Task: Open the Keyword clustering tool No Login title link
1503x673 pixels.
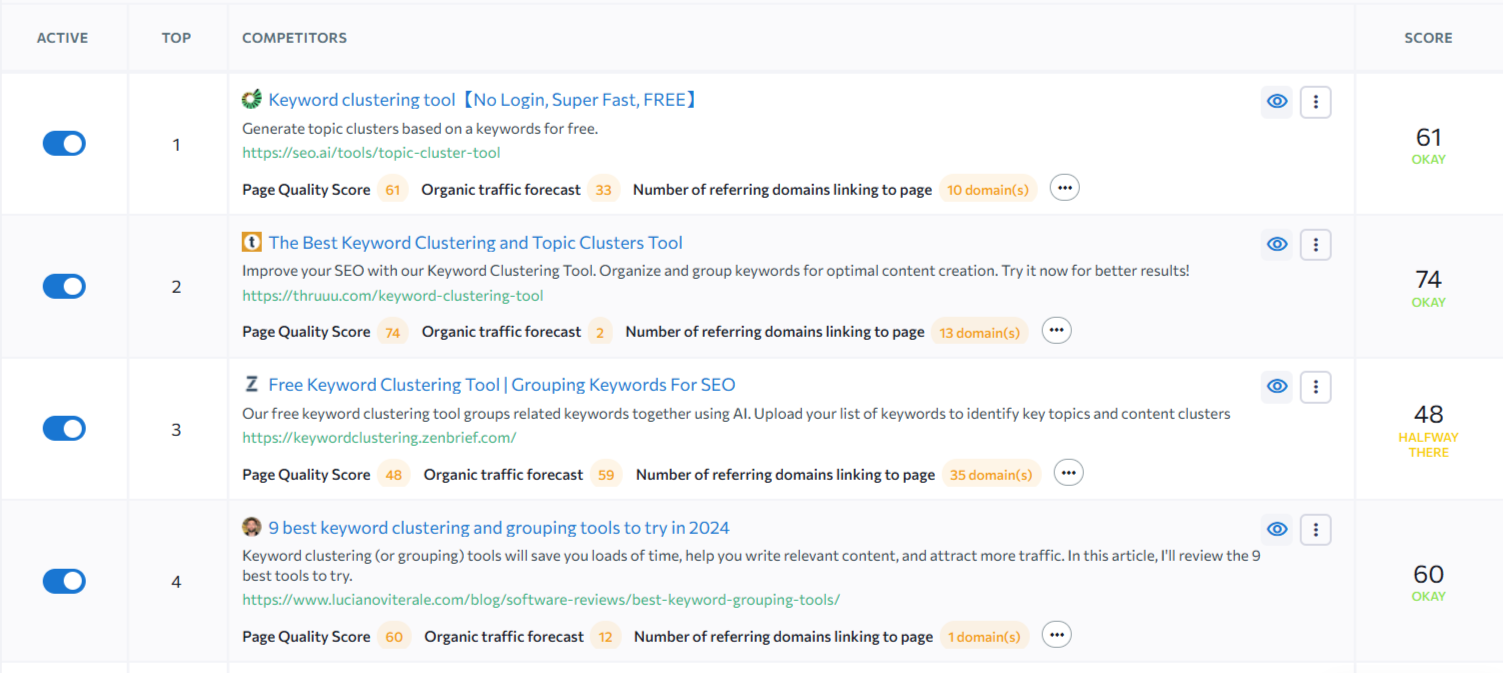Action: (x=484, y=100)
